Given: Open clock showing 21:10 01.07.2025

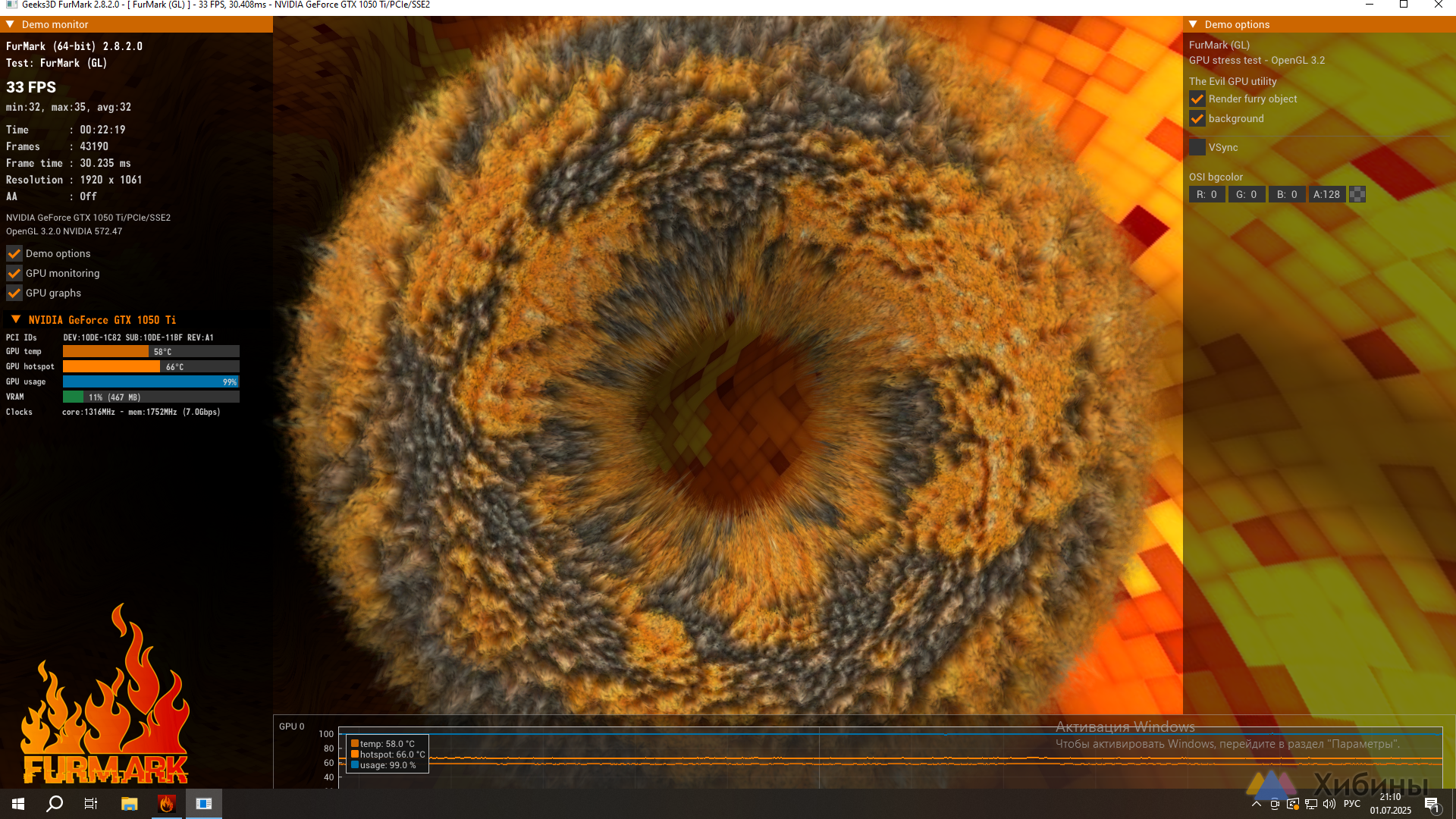Looking at the screenshot, I should click(x=1391, y=804).
